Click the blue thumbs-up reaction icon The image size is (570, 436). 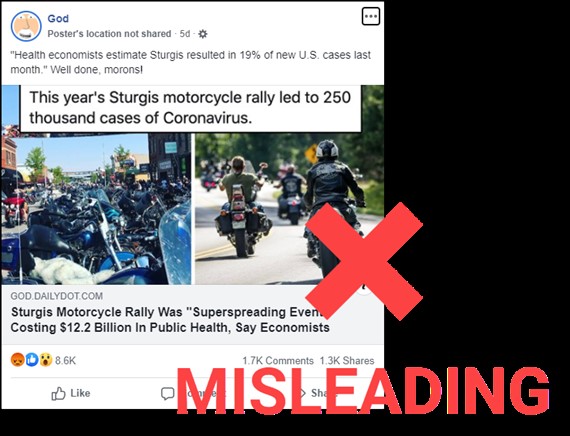point(32,360)
